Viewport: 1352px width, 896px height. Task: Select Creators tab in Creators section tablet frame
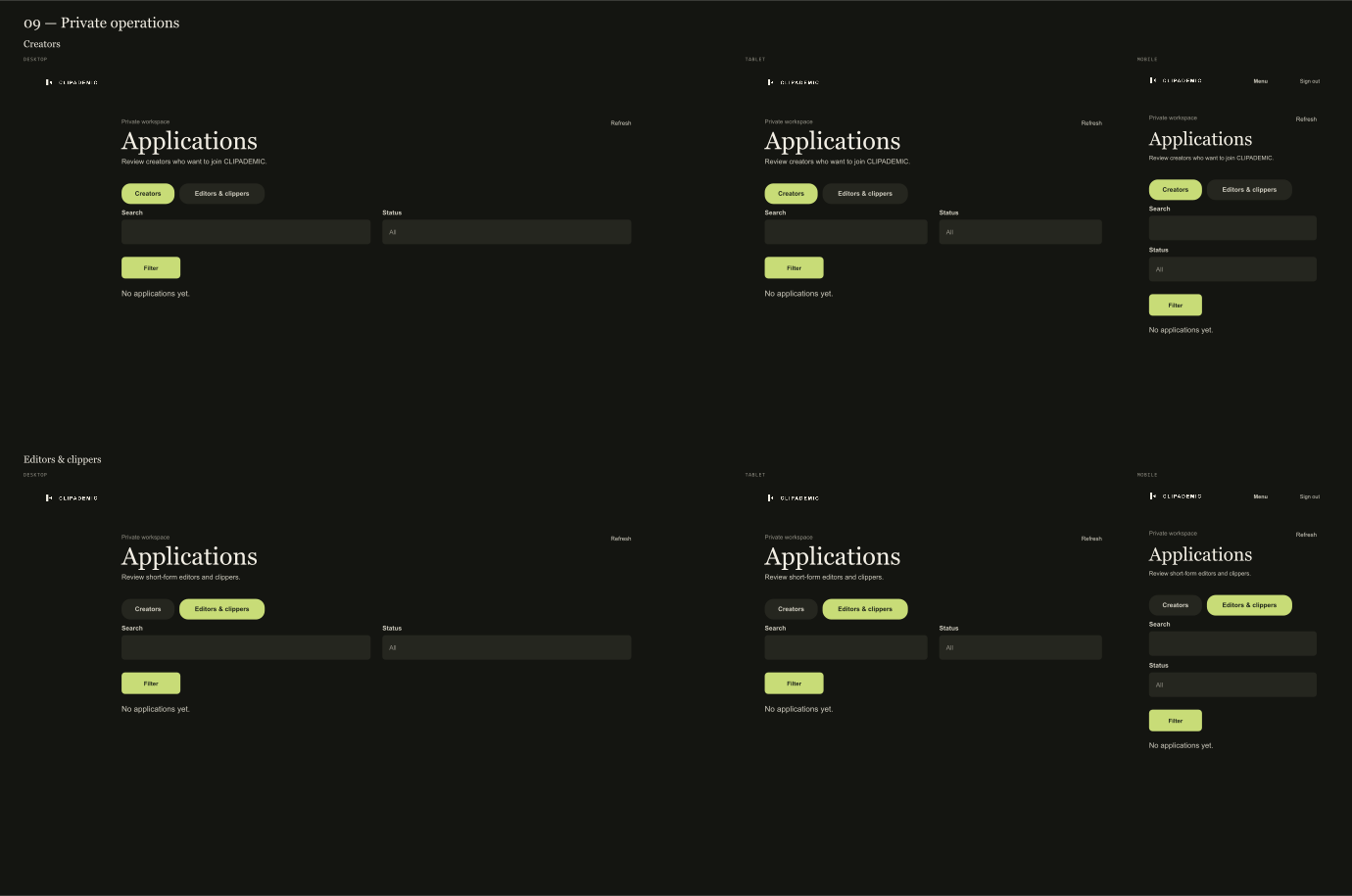(791, 193)
